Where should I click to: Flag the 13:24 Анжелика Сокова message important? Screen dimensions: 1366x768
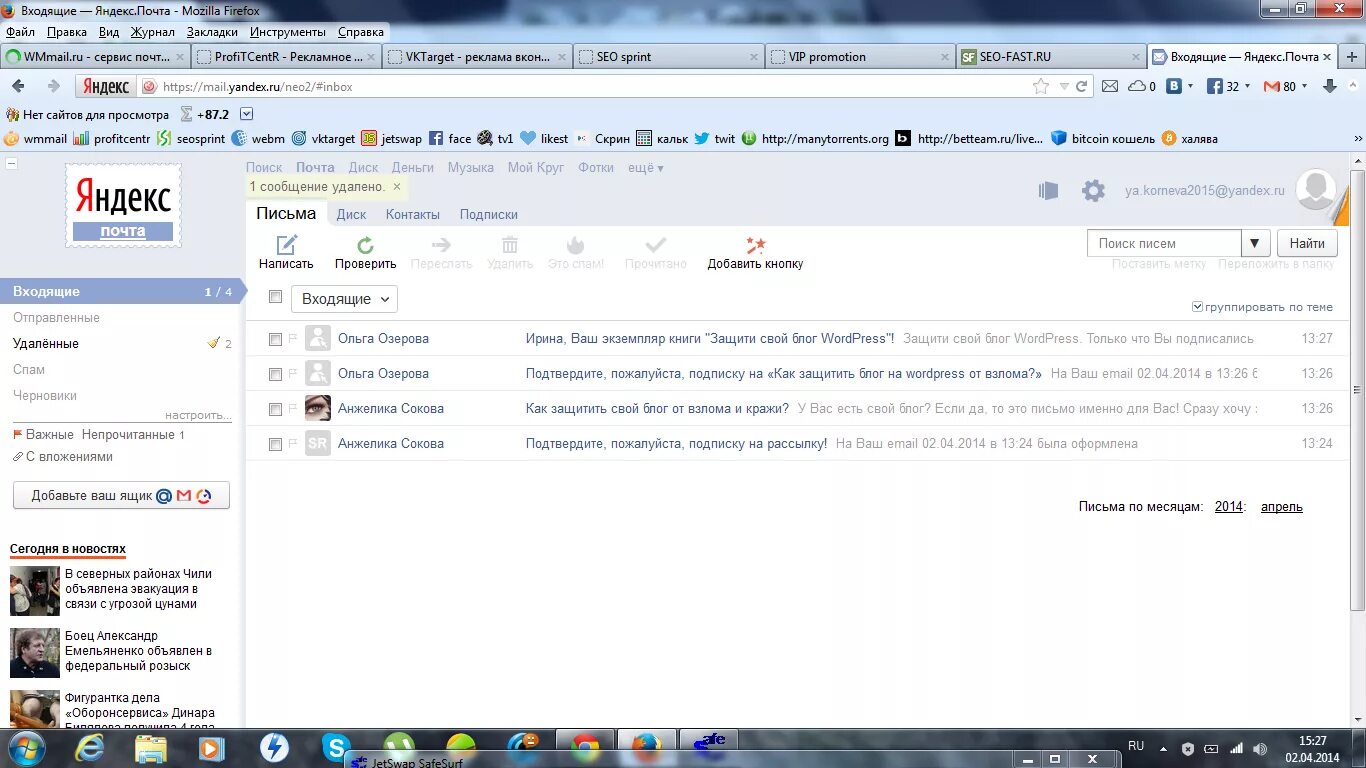[293, 443]
